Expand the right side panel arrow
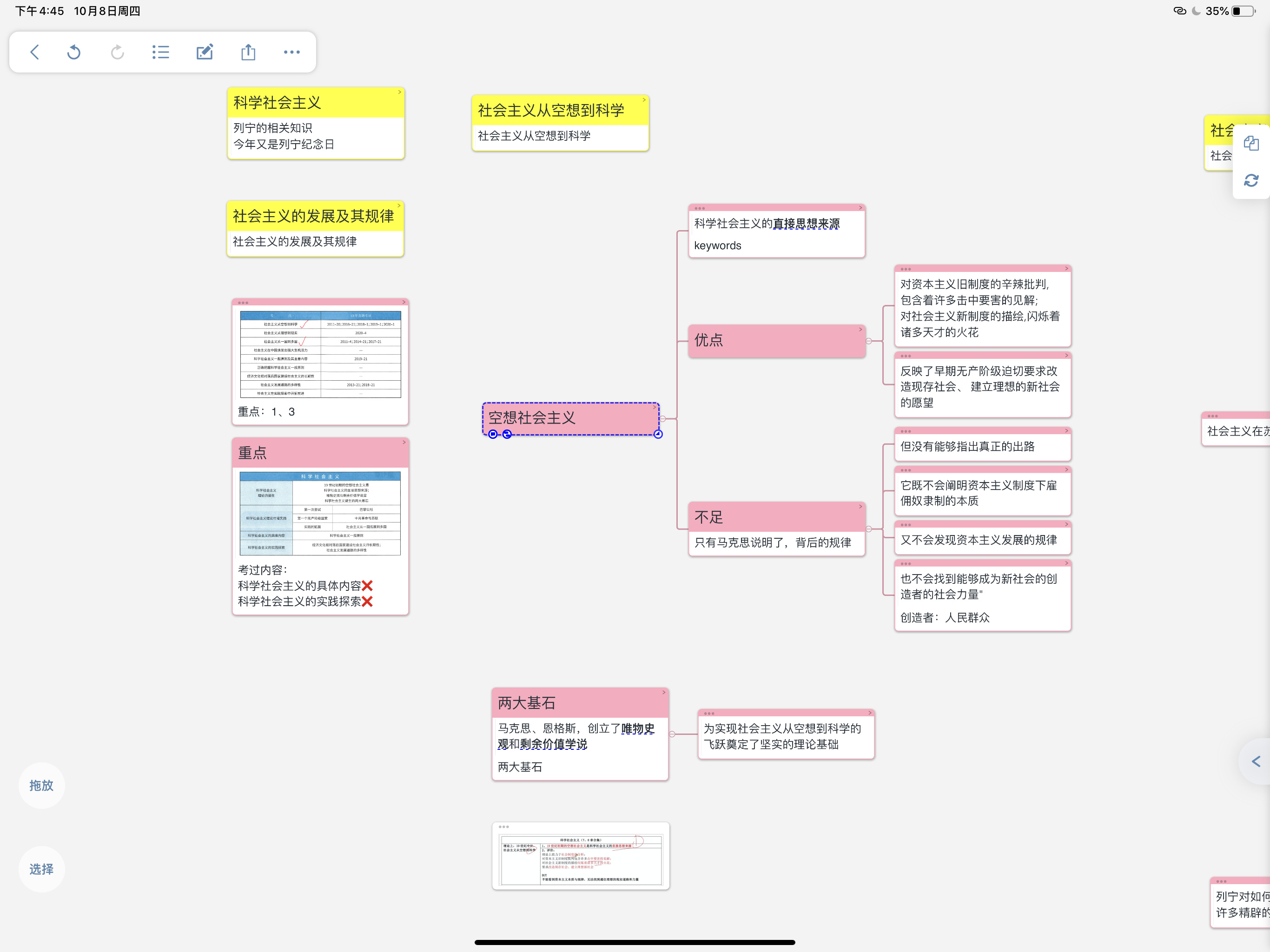This screenshot has width=1270, height=952. [1256, 761]
